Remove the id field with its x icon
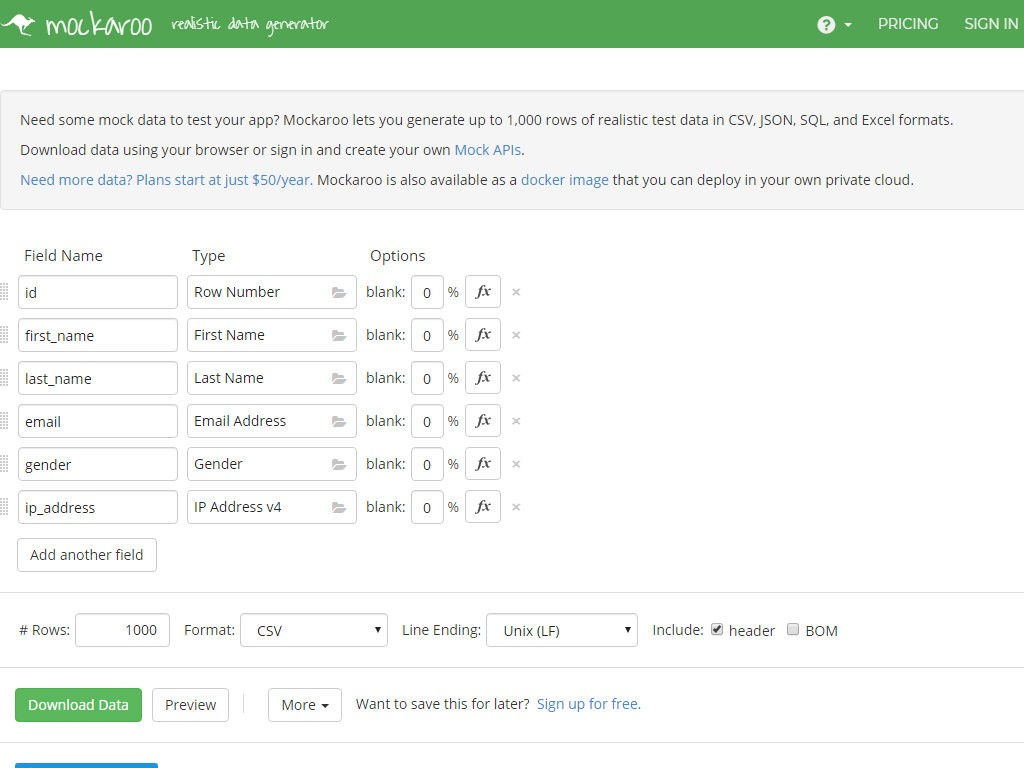 (x=516, y=292)
